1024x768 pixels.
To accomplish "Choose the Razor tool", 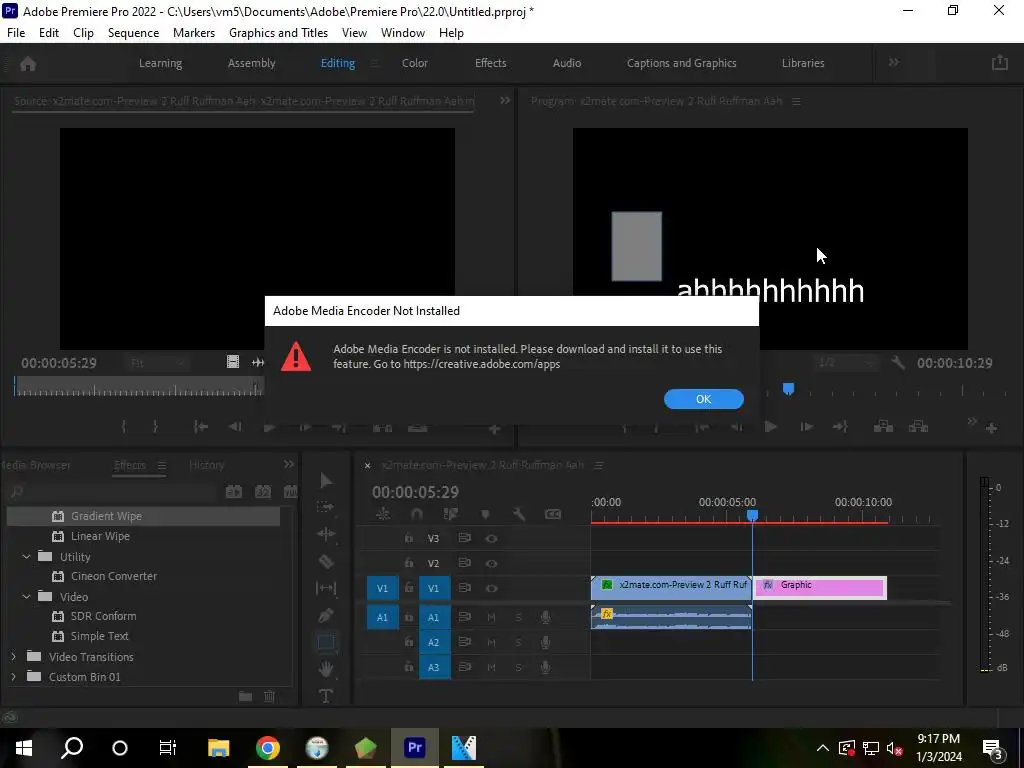I will coord(325,561).
